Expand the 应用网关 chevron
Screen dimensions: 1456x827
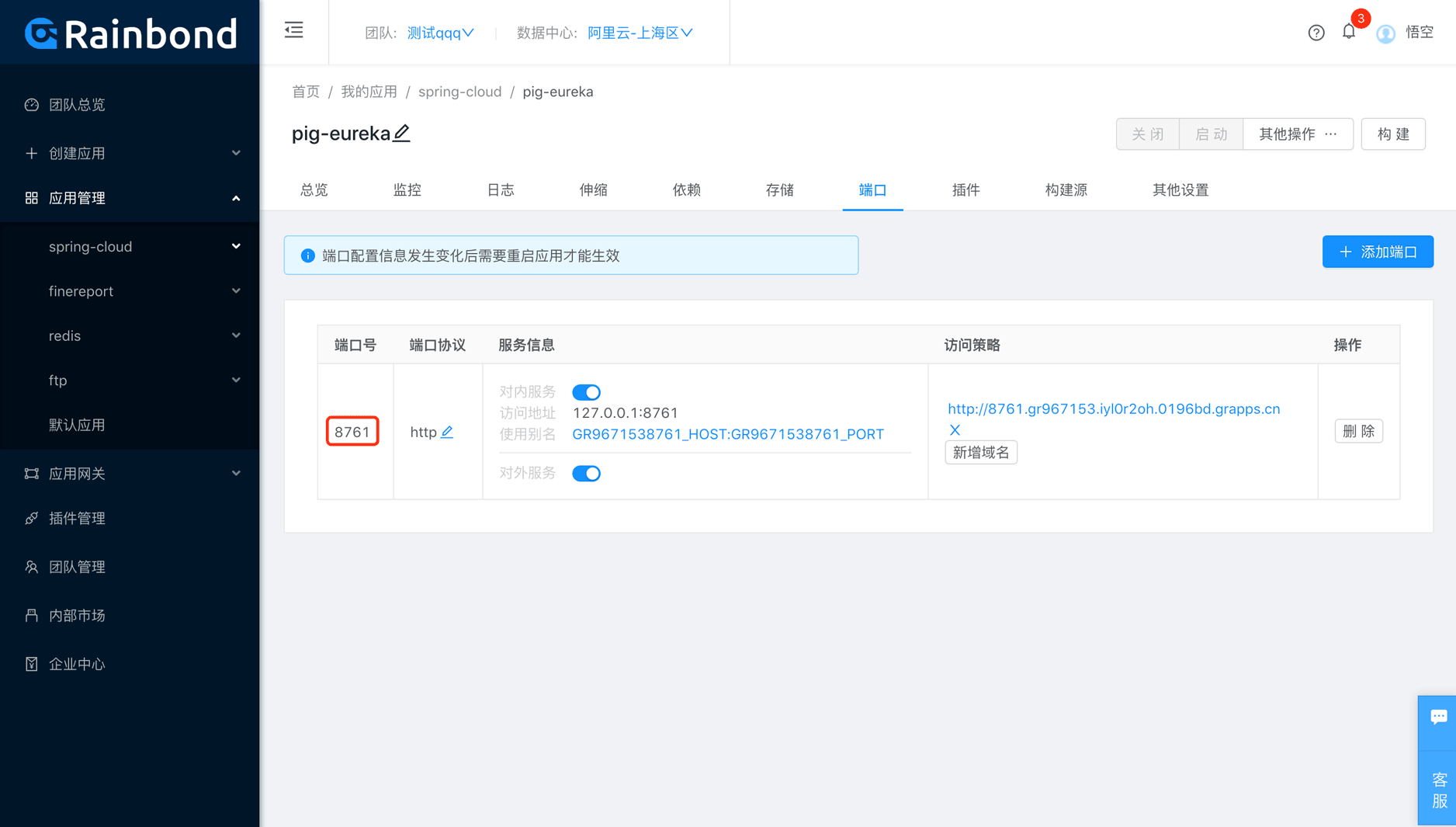coord(236,474)
